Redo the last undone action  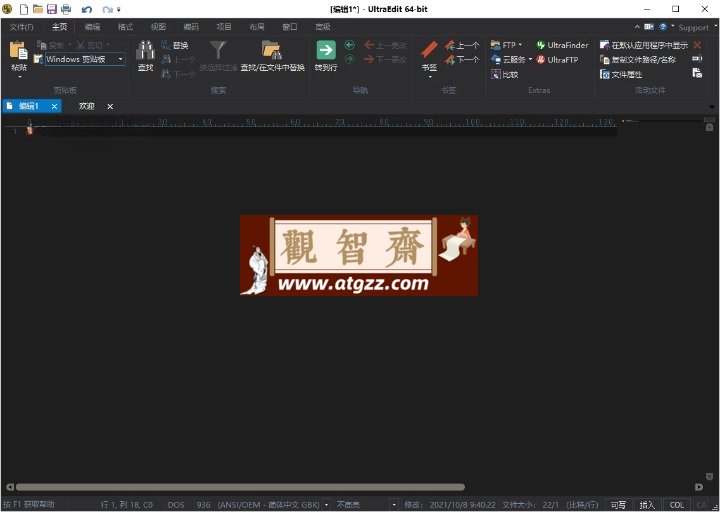pos(107,9)
